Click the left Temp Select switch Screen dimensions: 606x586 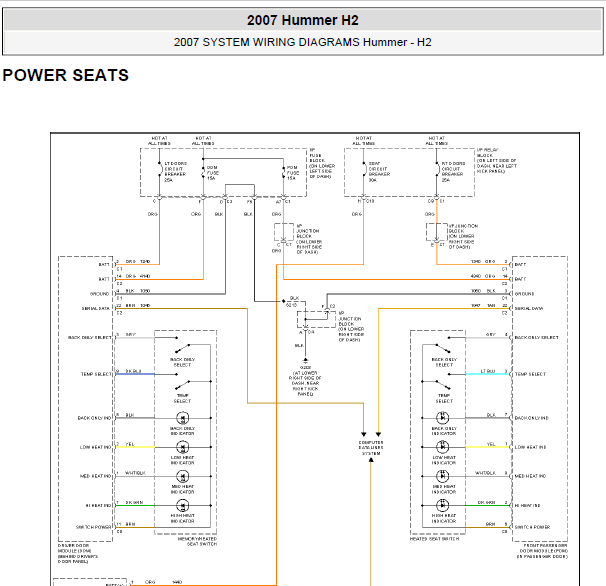click(183, 384)
